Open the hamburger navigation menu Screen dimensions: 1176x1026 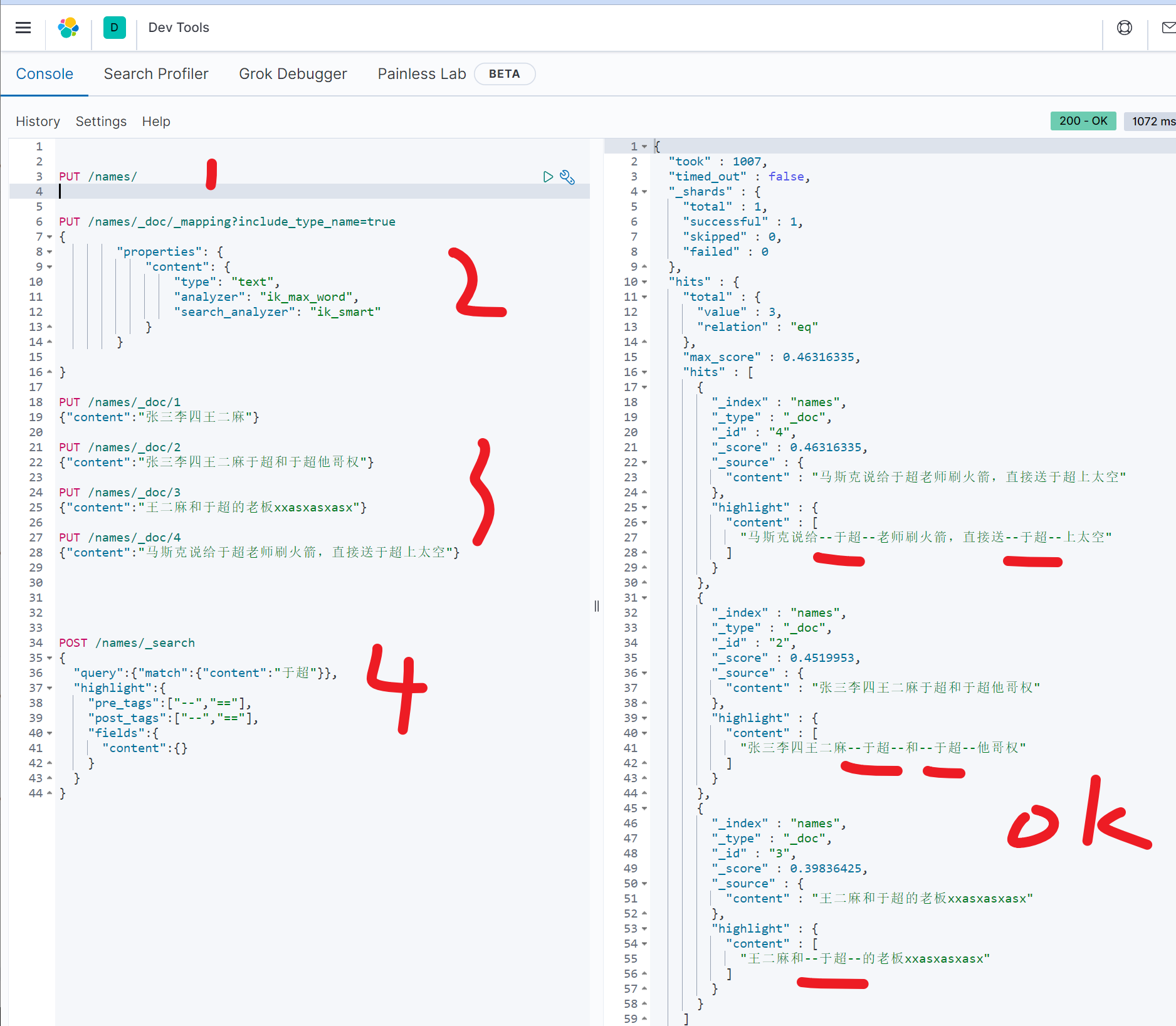click(x=23, y=28)
